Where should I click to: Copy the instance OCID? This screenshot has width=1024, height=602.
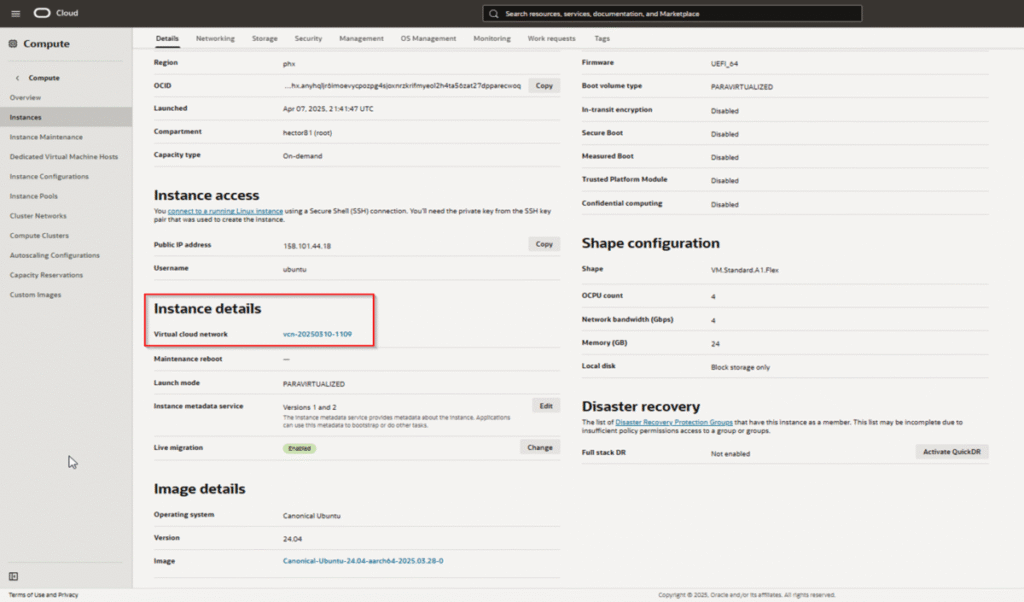[x=544, y=86]
